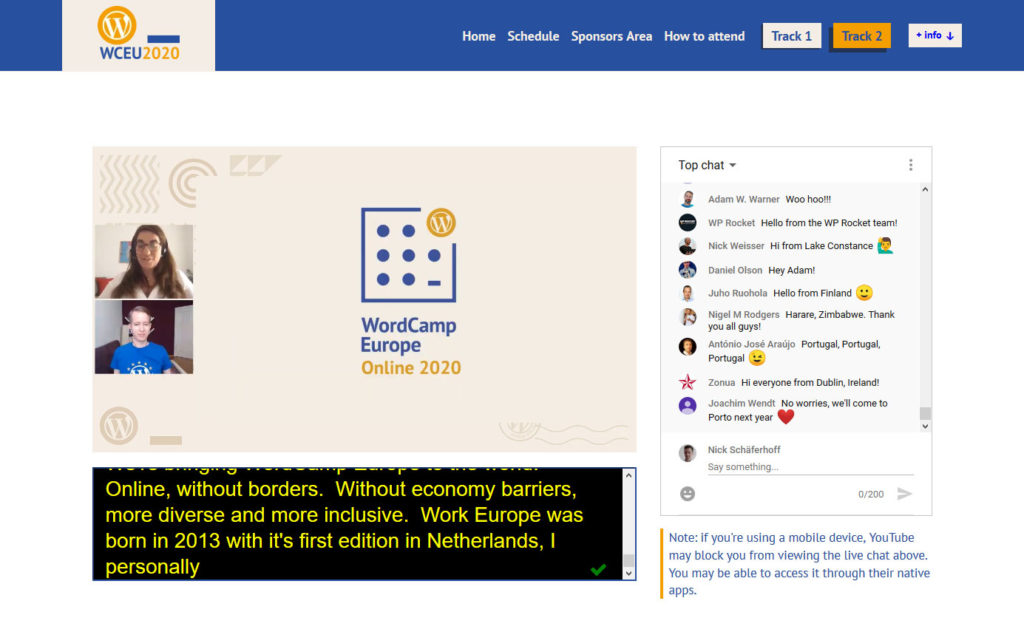Click Nigel M Rodgers' avatar
Image resolution: width=1024 pixels, height=632 pixels.
(x=687, y=317)
